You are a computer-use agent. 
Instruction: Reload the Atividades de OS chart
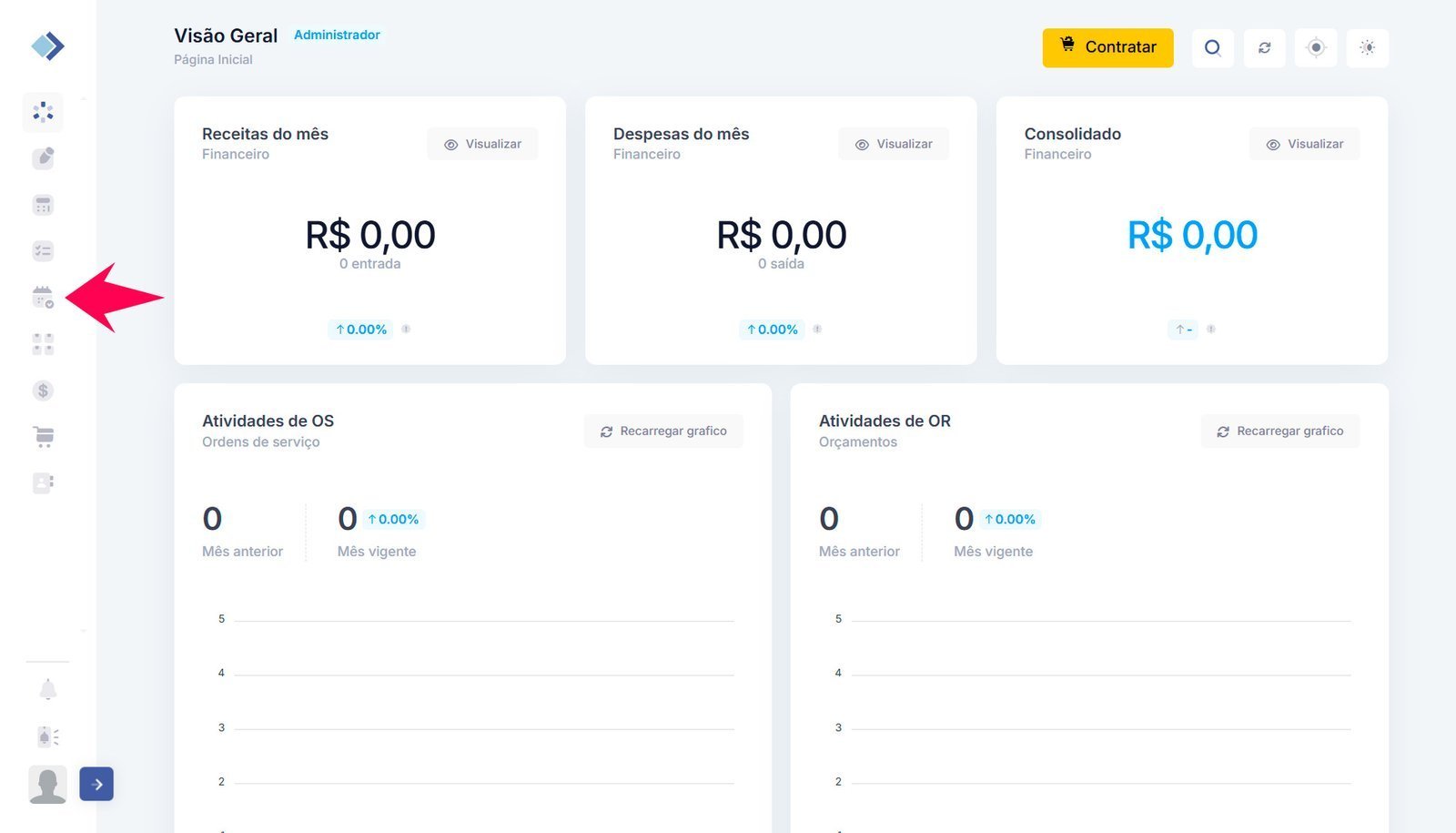tap(663, 432)
